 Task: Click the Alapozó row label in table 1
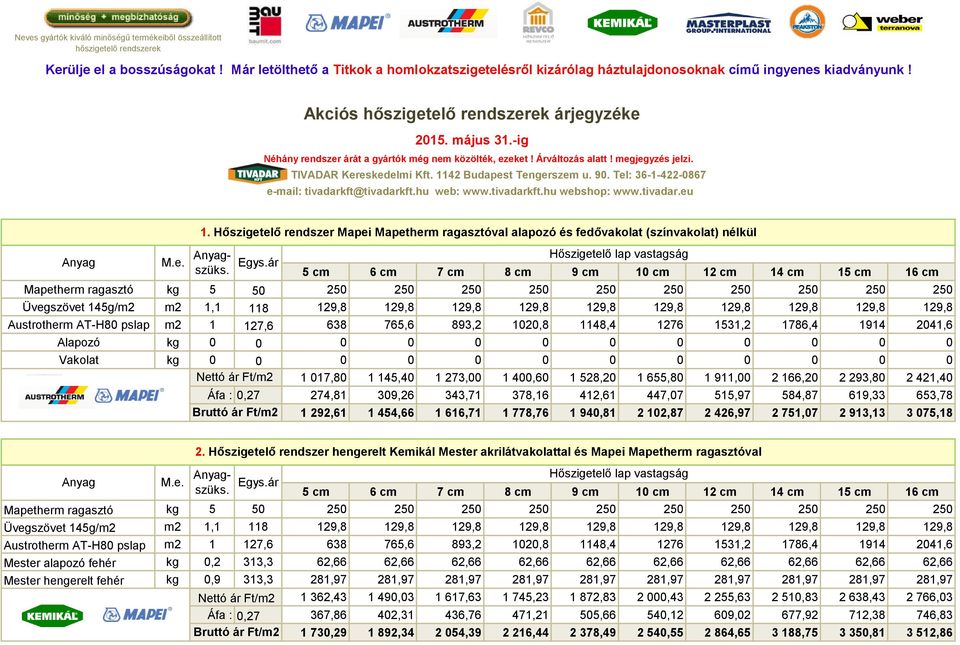pos(78,343)
